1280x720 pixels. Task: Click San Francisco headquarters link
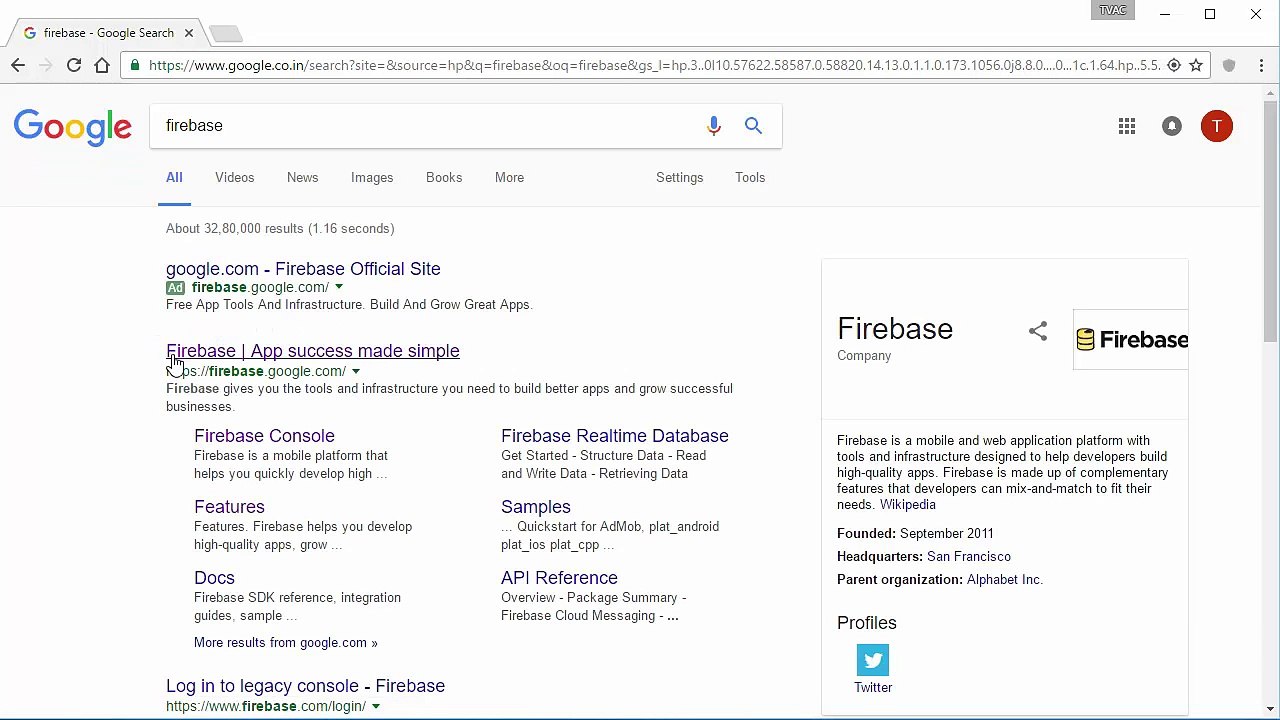969,557
